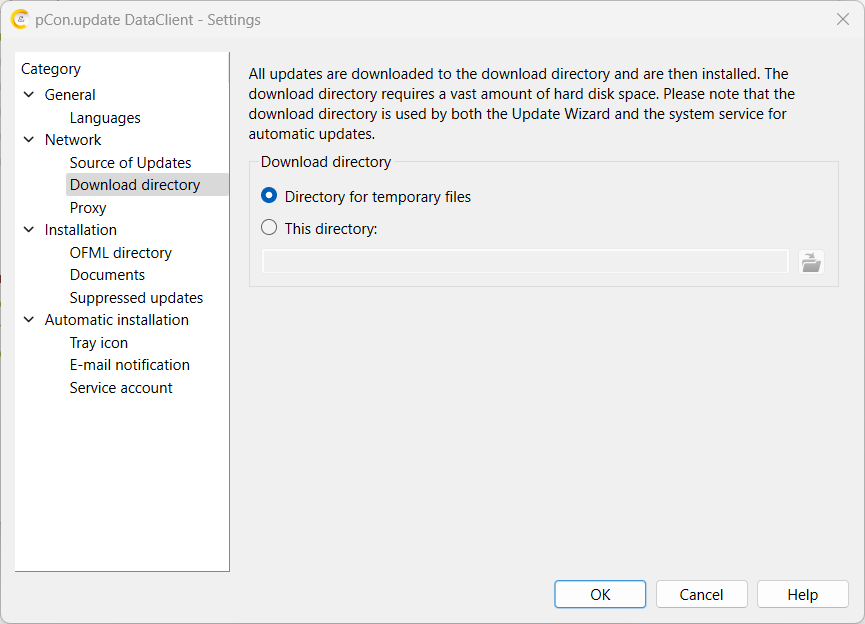Open the OFML directory page
Image resolution: width=865 pixels, height=624 pixels.
coord(120,253)
